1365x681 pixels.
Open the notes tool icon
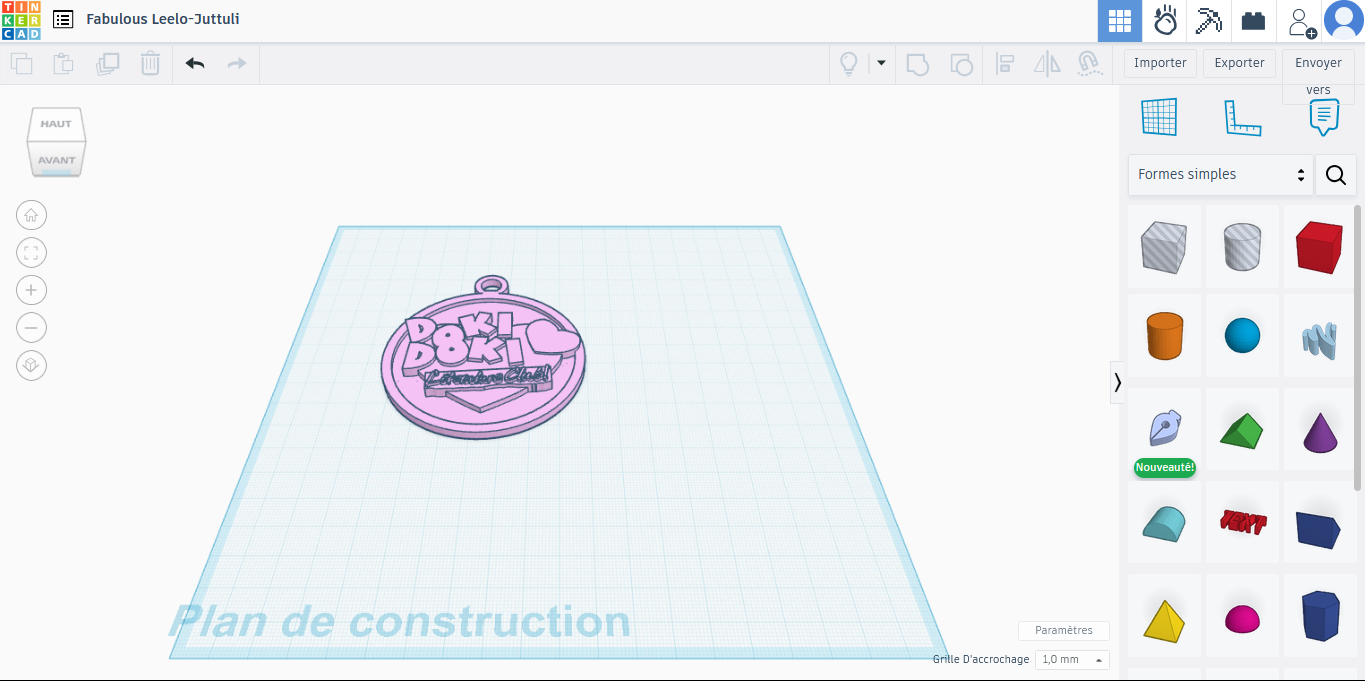(1324, 118)
